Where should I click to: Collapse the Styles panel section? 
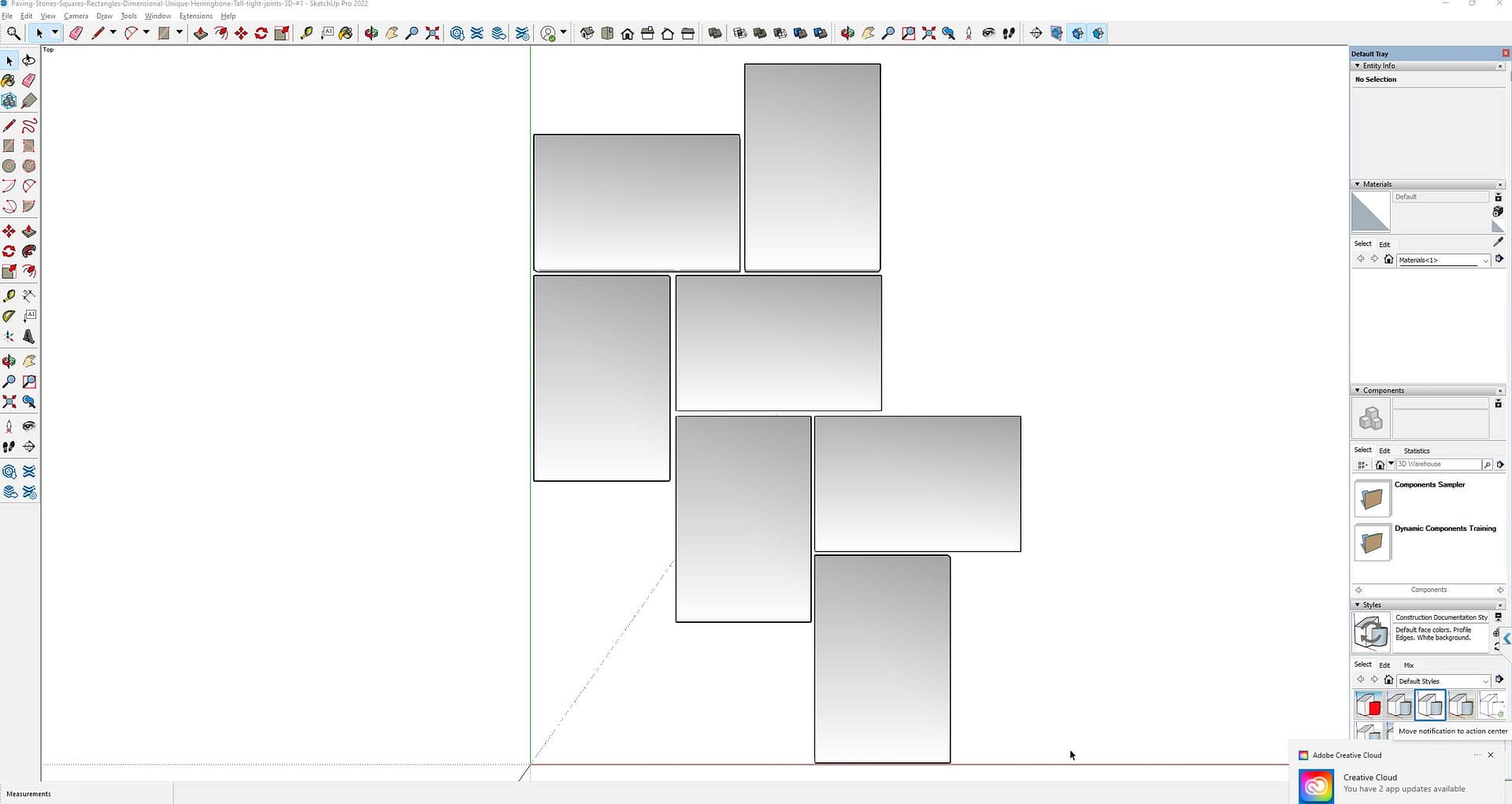1357,605
